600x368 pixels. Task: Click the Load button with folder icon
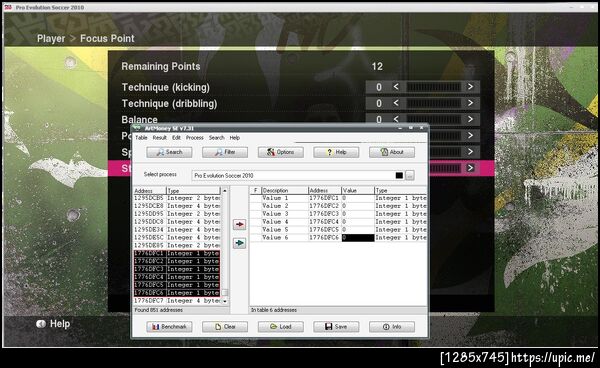[x=280, y=327]
